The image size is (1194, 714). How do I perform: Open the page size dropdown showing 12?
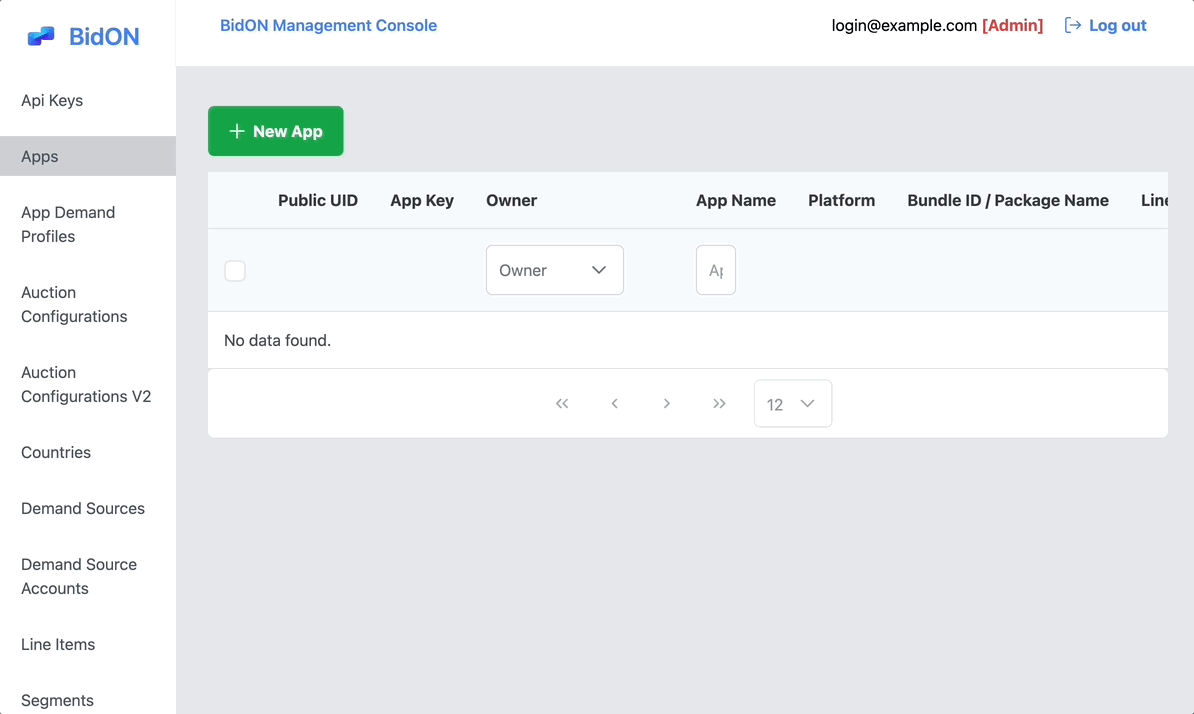tap(792, 403)
